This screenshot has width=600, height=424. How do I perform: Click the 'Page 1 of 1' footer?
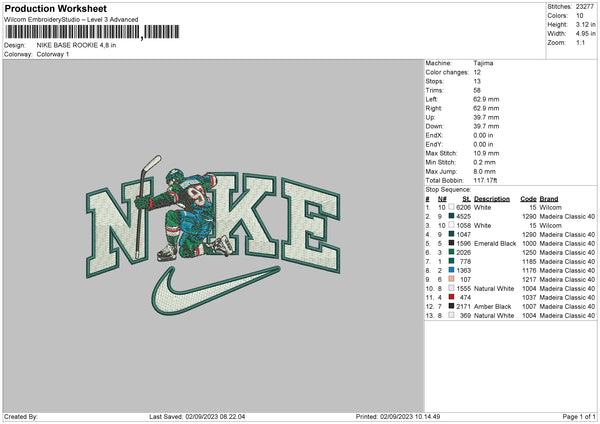click(579, 416)
